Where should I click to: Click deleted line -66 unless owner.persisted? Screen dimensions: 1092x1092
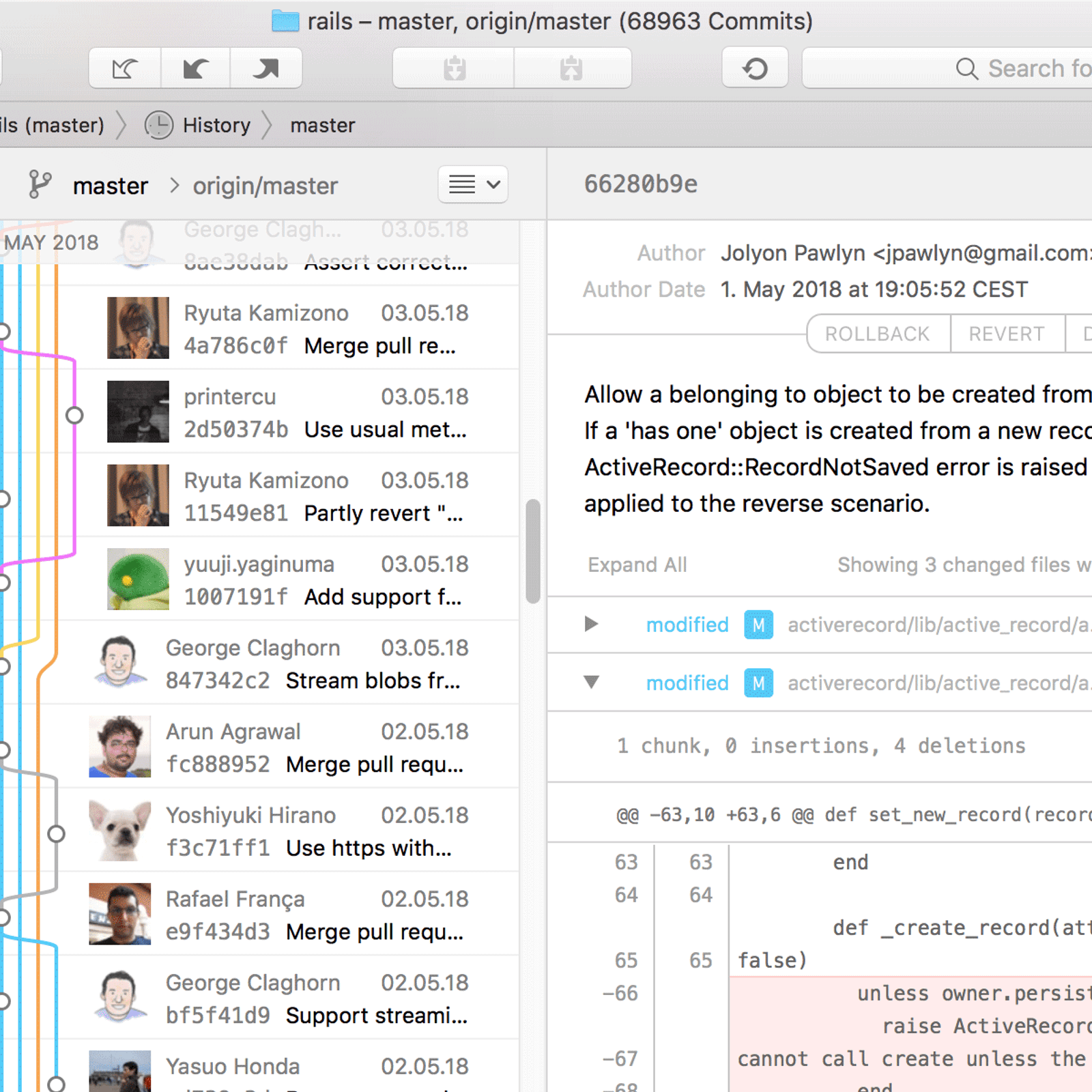910,993
